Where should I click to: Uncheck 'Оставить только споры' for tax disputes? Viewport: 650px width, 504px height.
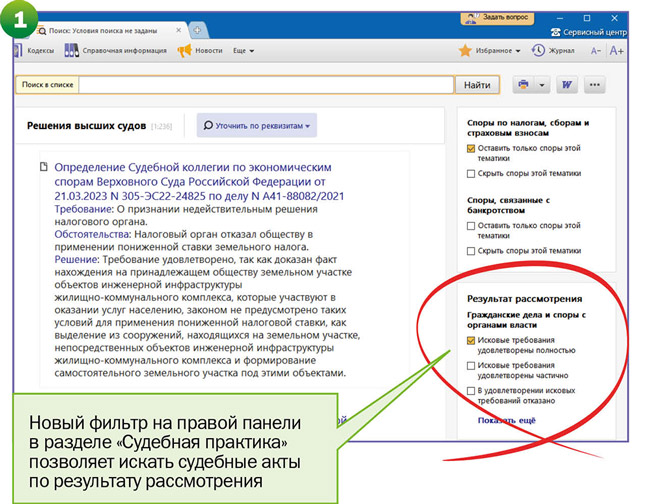point(471,148)
